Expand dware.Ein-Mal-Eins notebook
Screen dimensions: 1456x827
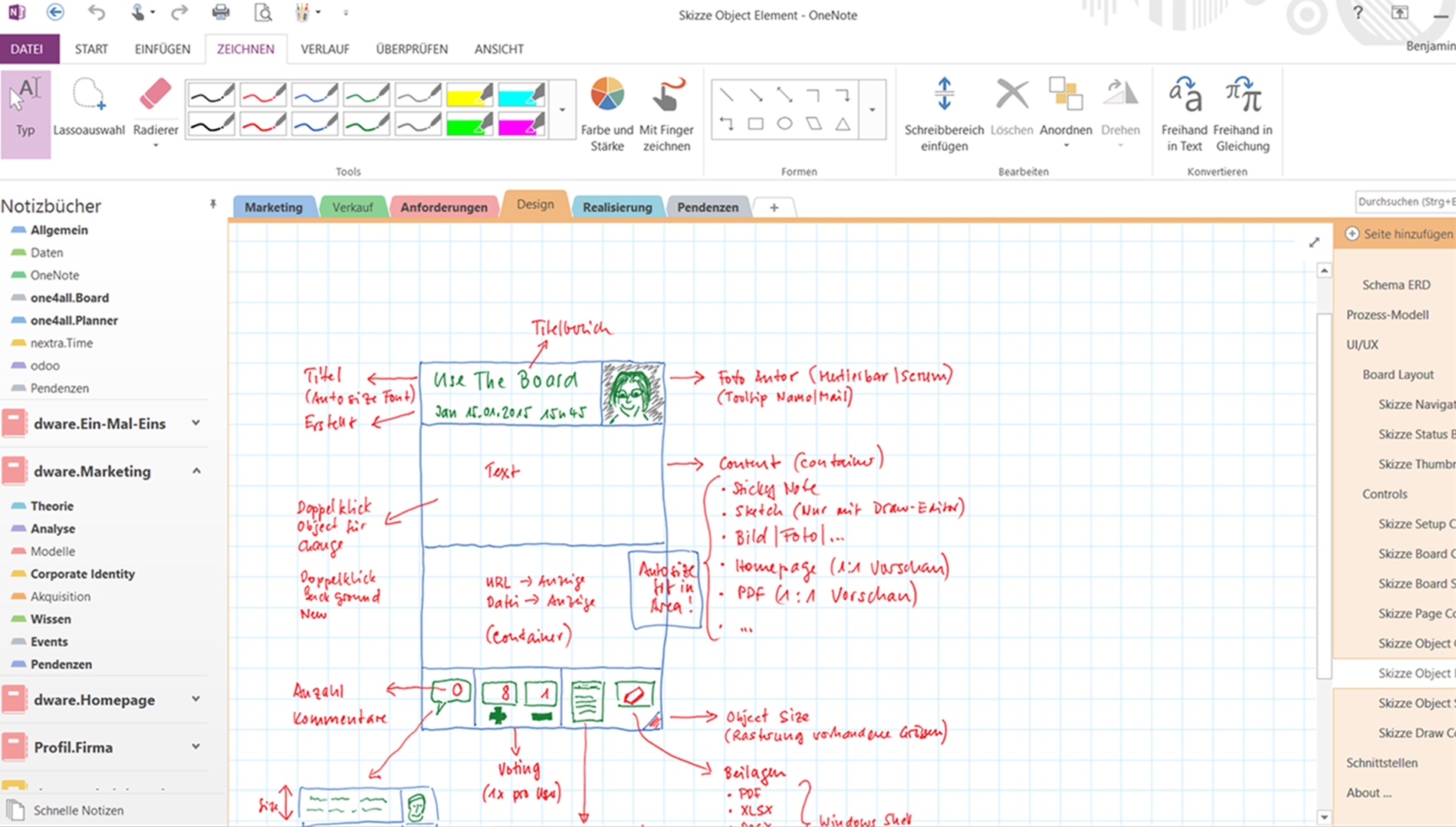[196, 423]
